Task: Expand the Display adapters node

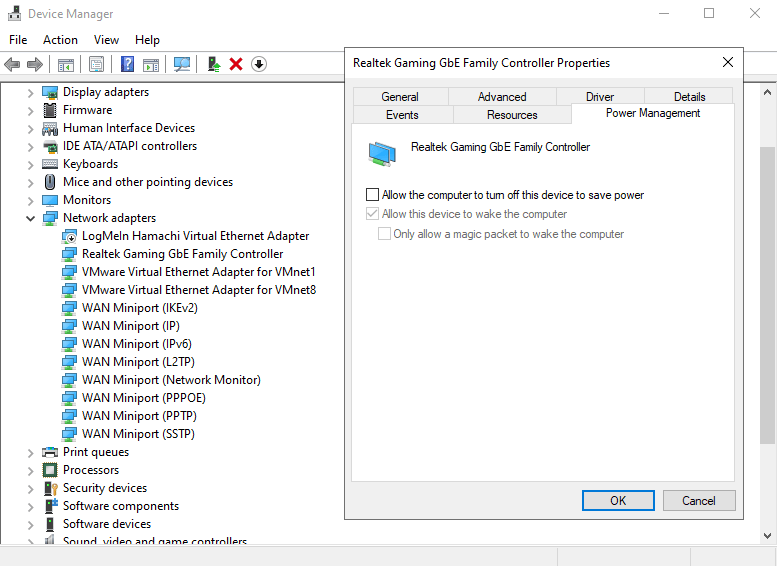Action: pos(31,93)
